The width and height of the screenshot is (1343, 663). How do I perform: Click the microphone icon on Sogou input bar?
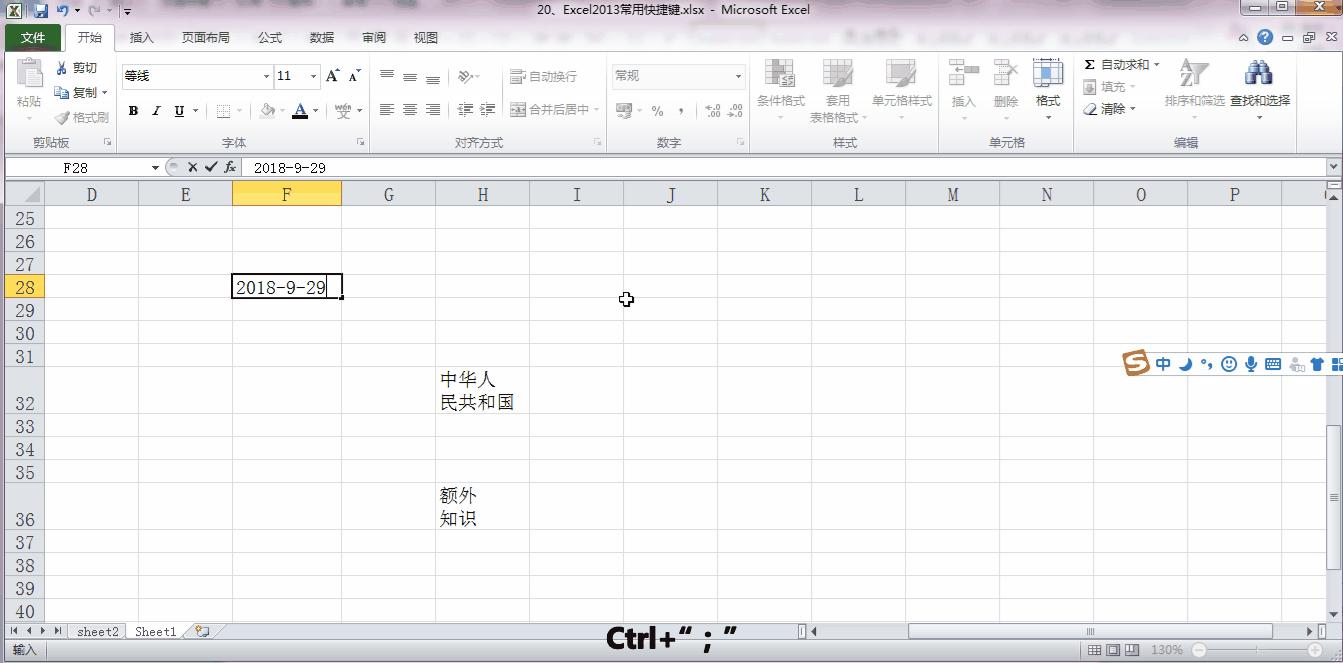[x=1250, y=364]
